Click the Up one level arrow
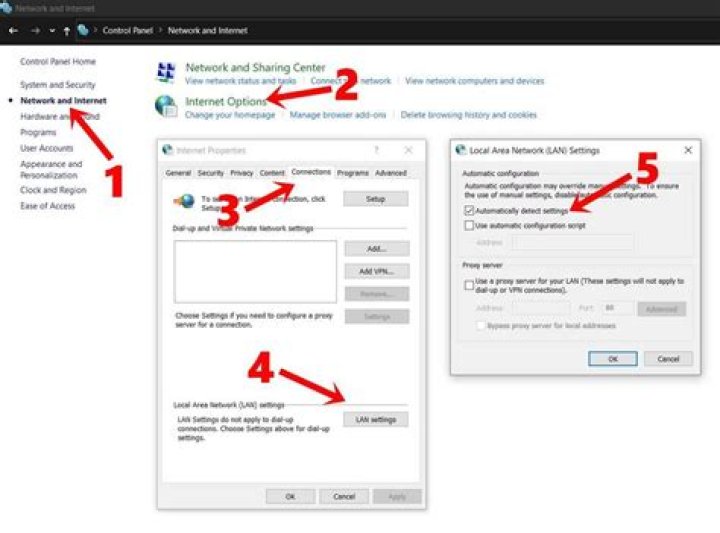Screen dimensions: 720x533 click(x=67, y=31)
